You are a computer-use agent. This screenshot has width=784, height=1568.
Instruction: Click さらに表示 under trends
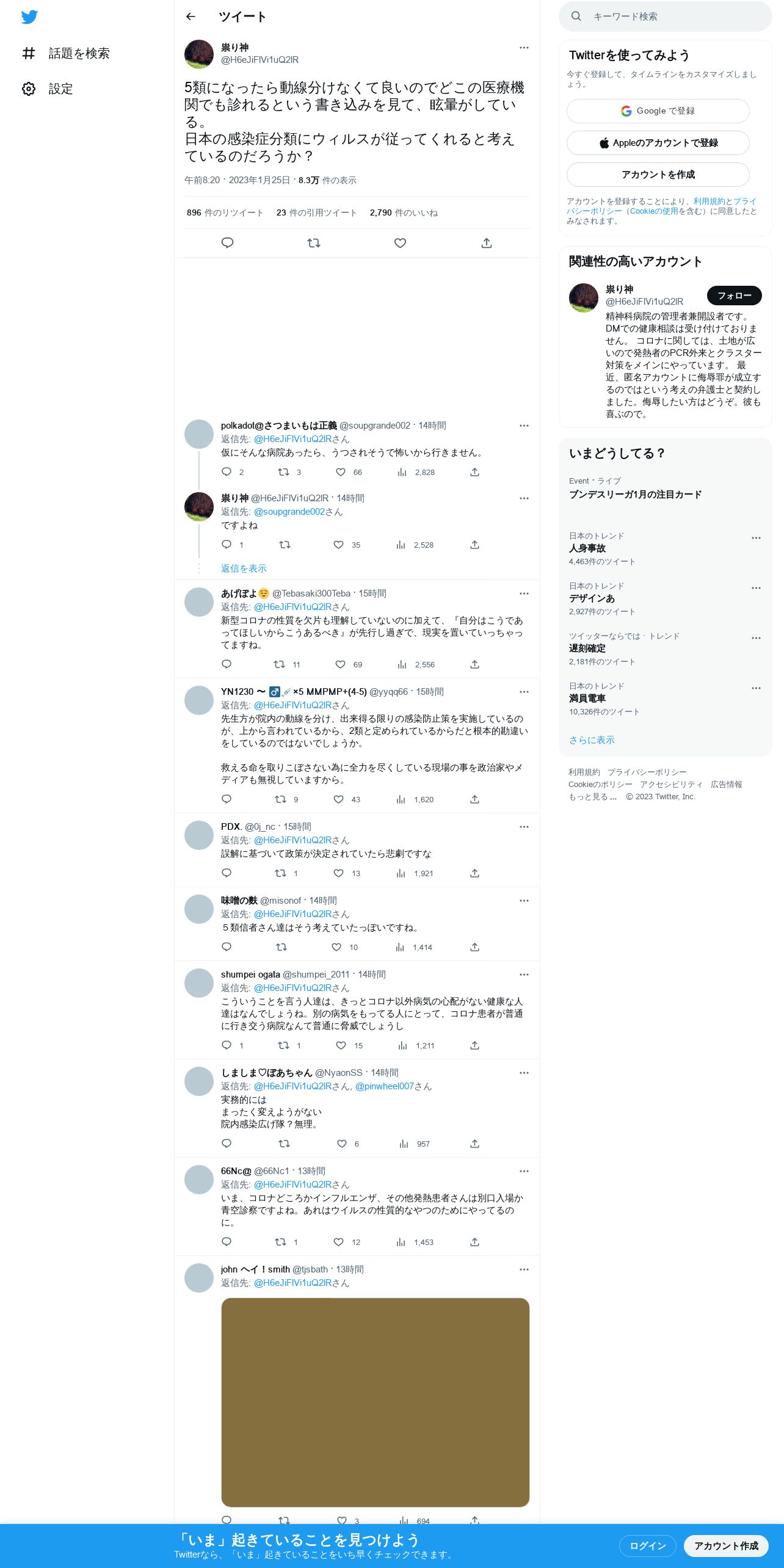point(592,740)
